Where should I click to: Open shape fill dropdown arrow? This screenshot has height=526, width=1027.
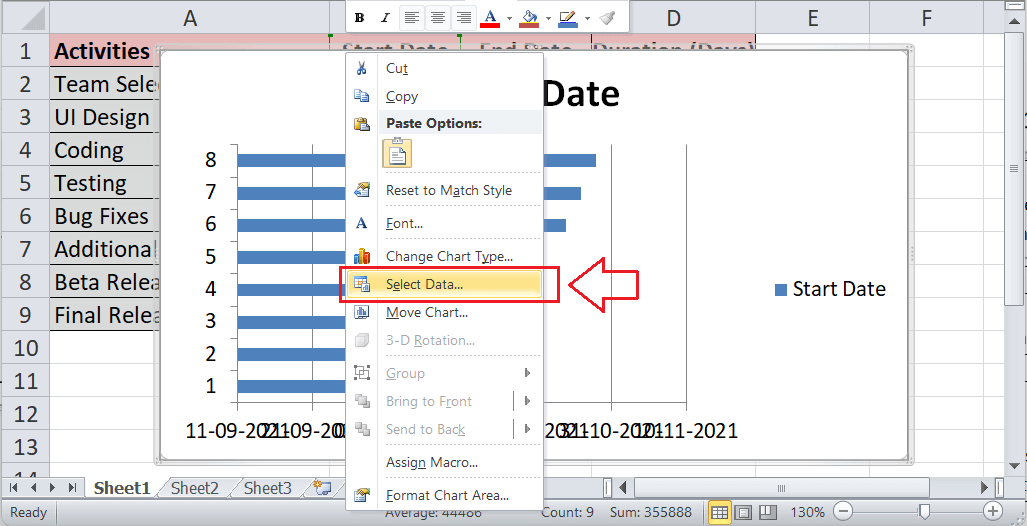(548, 18)
